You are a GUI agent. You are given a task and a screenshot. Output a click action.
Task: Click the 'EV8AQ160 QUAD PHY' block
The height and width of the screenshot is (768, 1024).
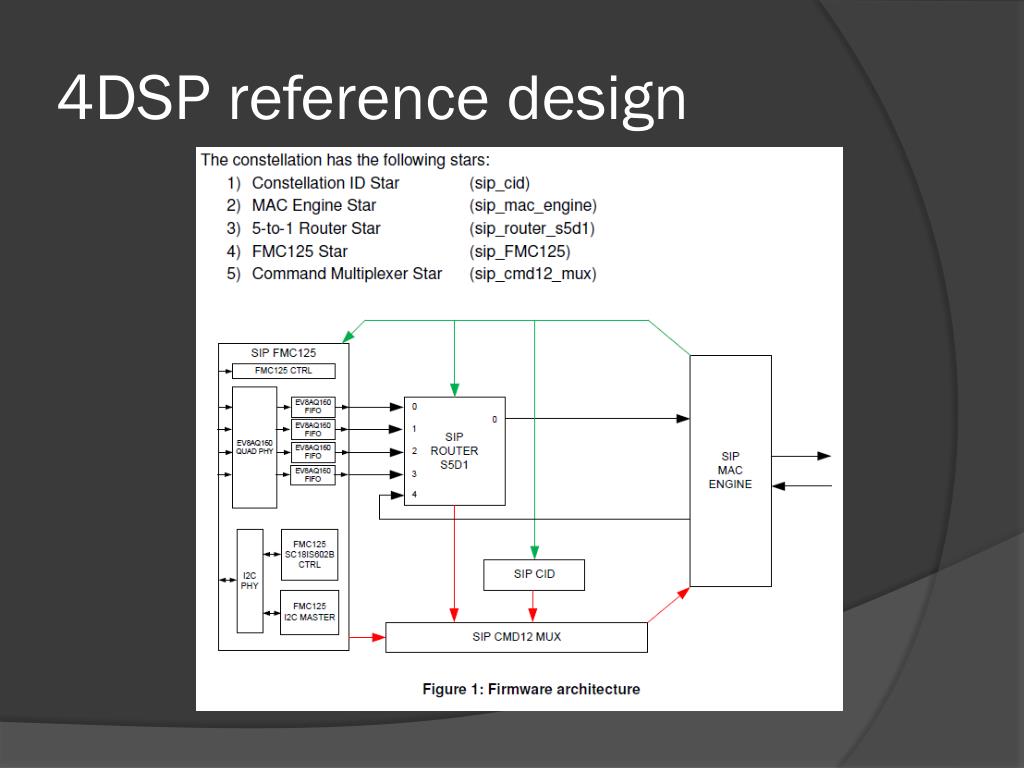pos(255,447)
